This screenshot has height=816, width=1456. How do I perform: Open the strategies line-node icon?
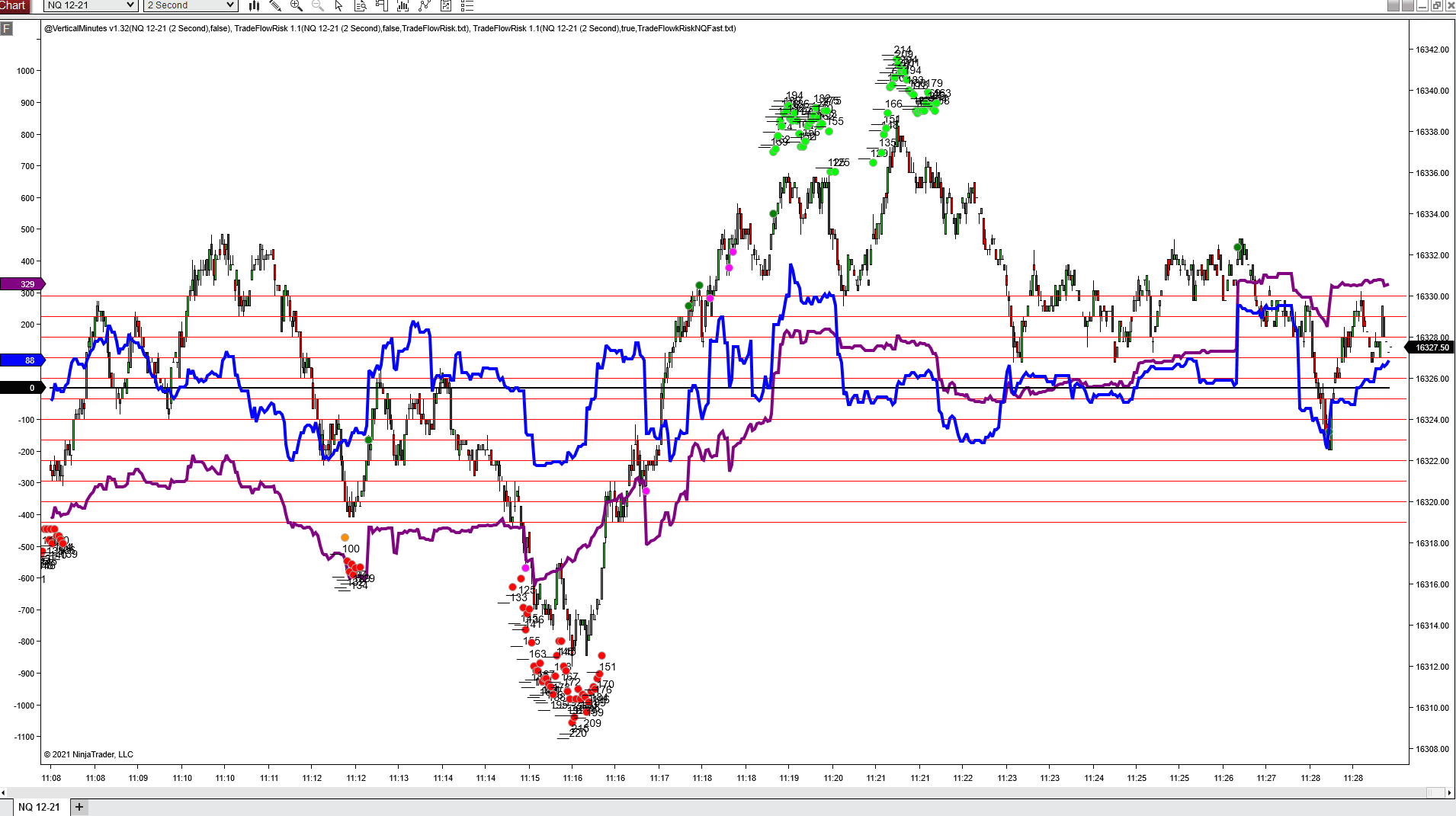425,6
